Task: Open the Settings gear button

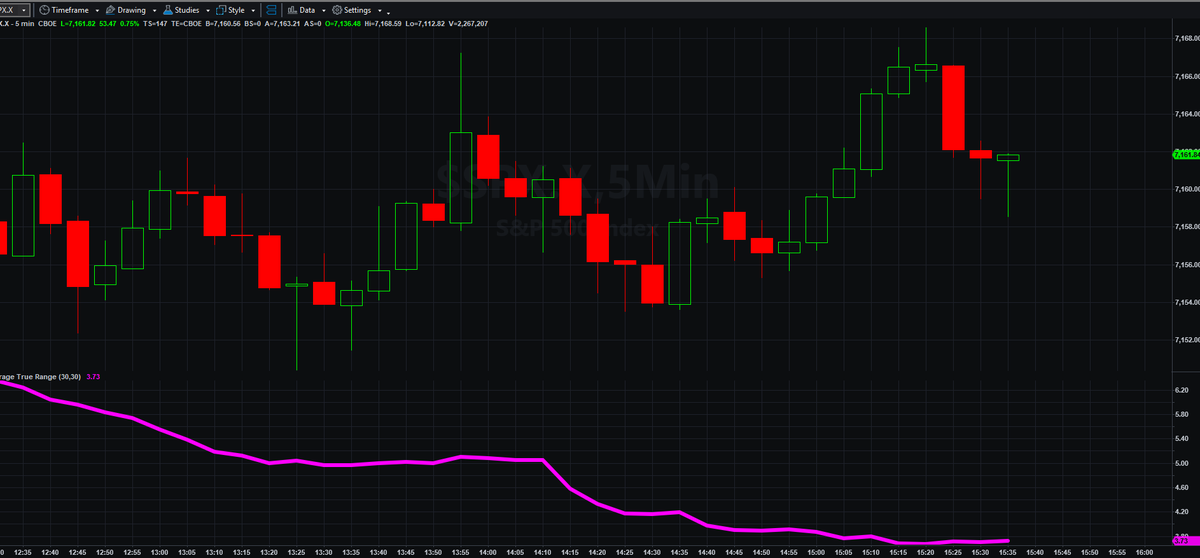Action: tap(351, 9)
